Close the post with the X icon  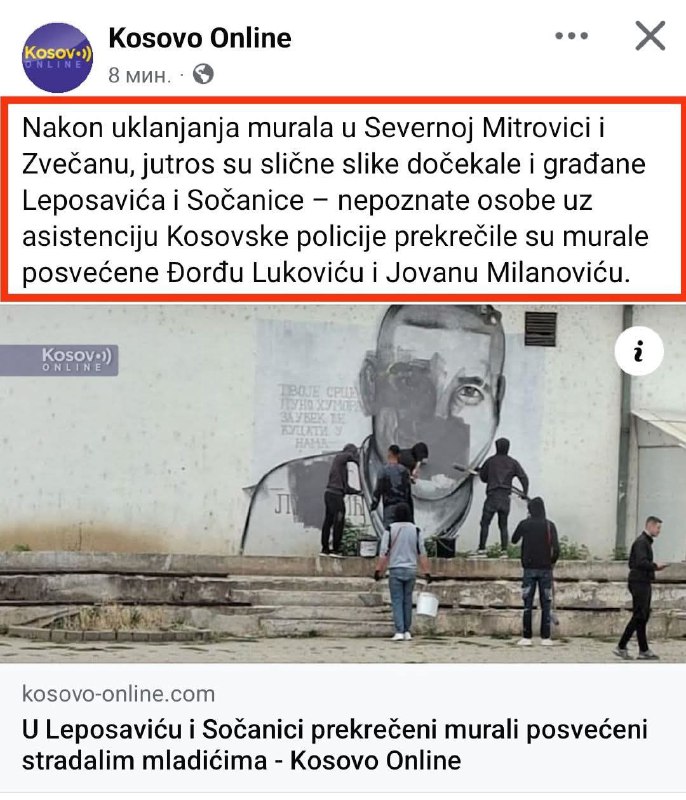click(x=650, y=36)
